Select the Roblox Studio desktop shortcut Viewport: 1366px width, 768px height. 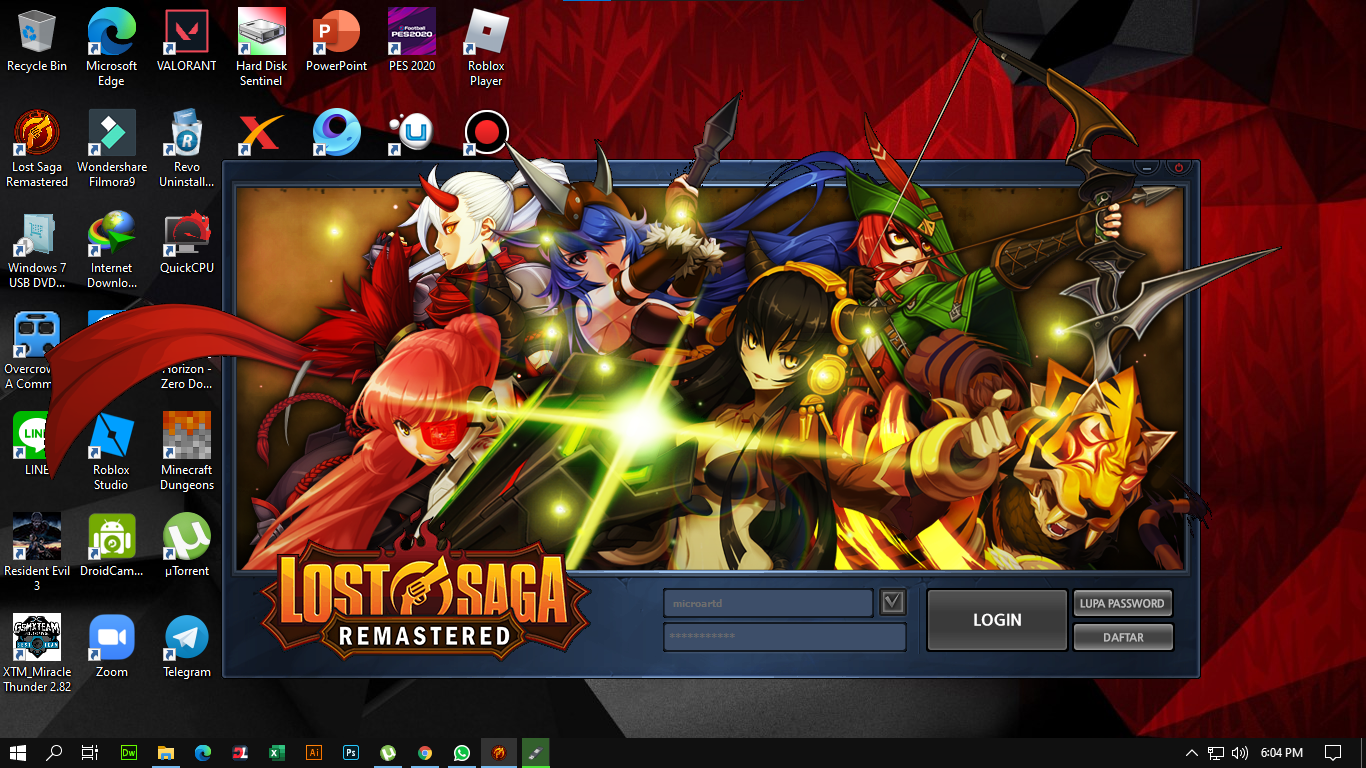tap(111, 452)
